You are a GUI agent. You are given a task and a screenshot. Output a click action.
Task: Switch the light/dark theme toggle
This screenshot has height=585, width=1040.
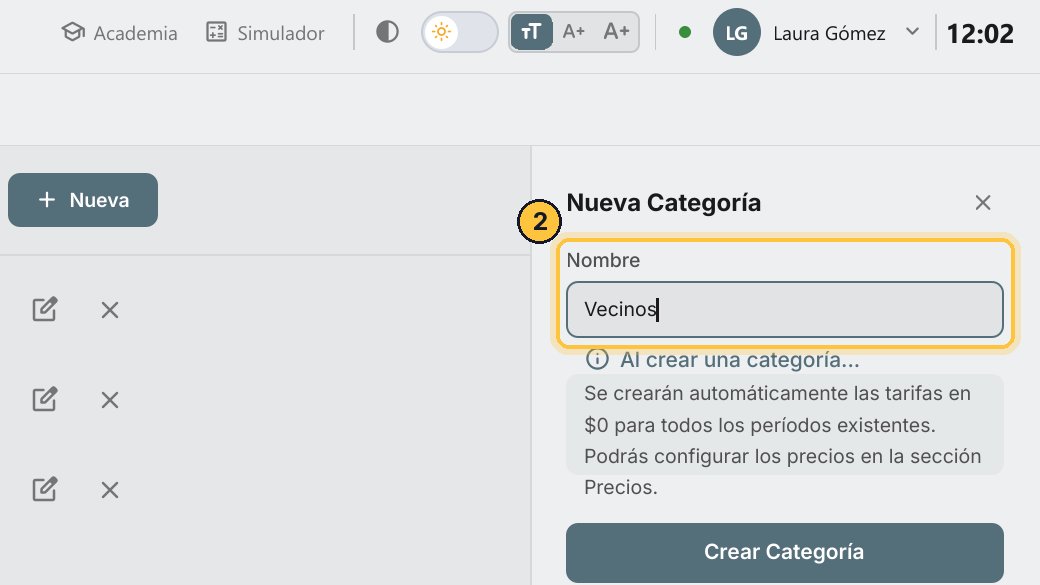coord(460,32)
